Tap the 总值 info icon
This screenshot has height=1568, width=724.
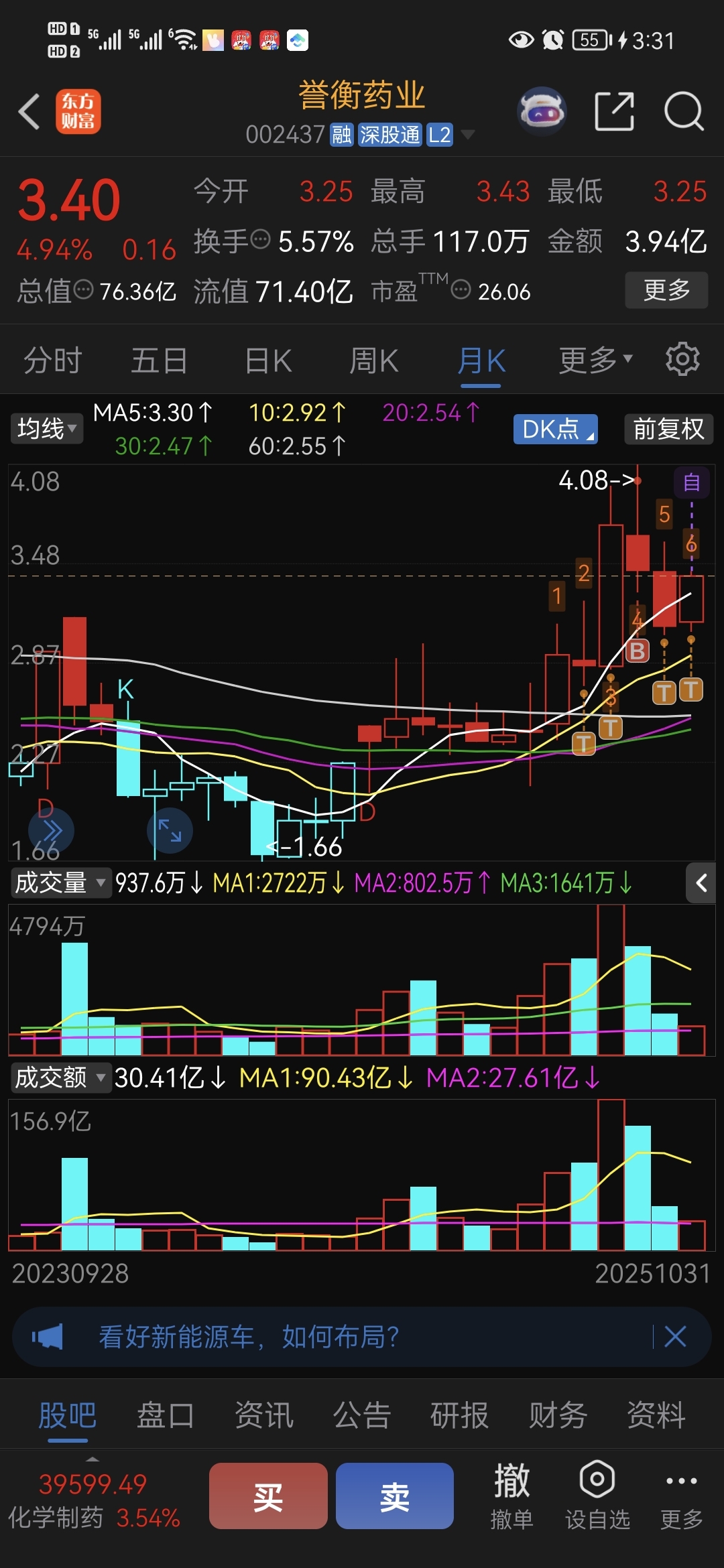point(83,290)
